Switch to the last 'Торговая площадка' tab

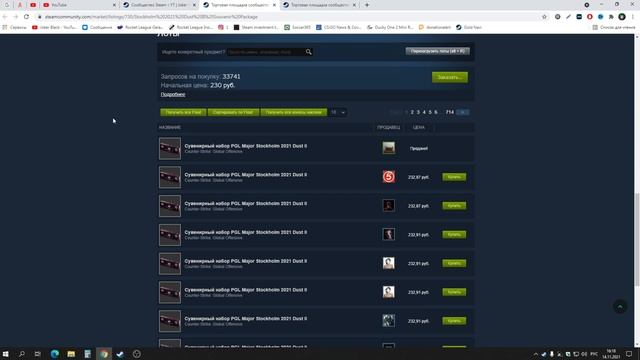coord(319,5)
